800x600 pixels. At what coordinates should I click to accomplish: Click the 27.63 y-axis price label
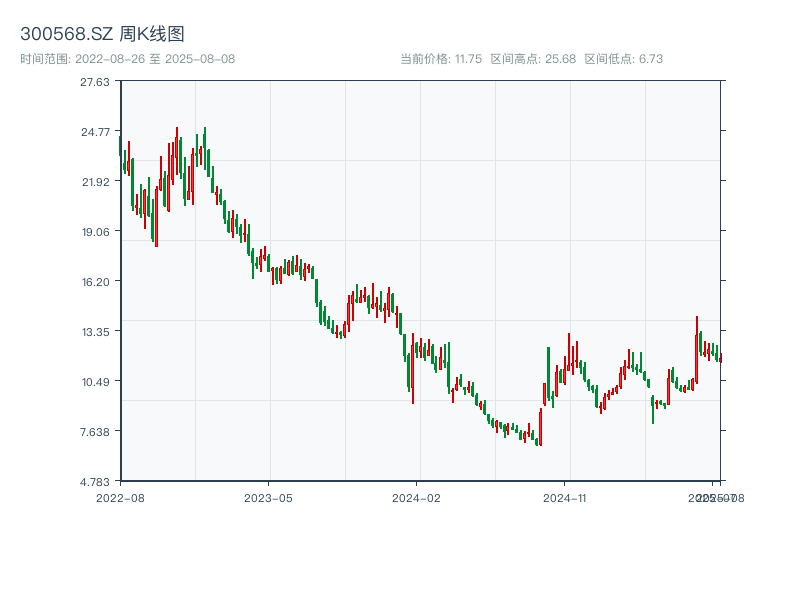96,82
